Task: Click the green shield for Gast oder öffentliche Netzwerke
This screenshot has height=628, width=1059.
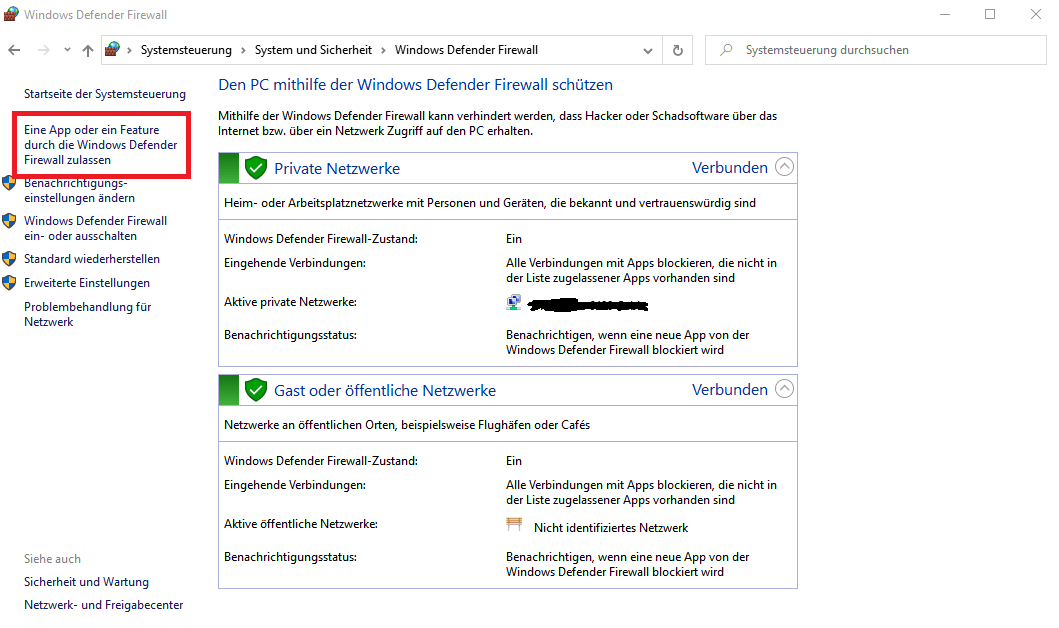Action: pyautogui.click(x=256, y=390)
